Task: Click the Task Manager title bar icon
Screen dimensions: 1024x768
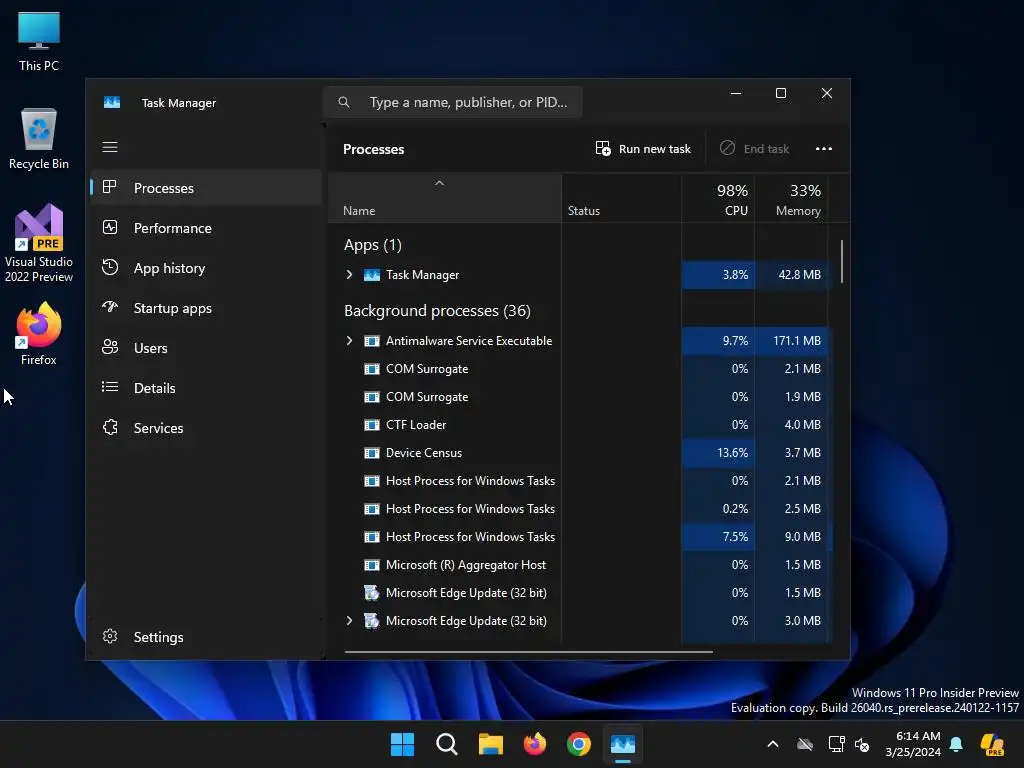Action: coord(112,103)
